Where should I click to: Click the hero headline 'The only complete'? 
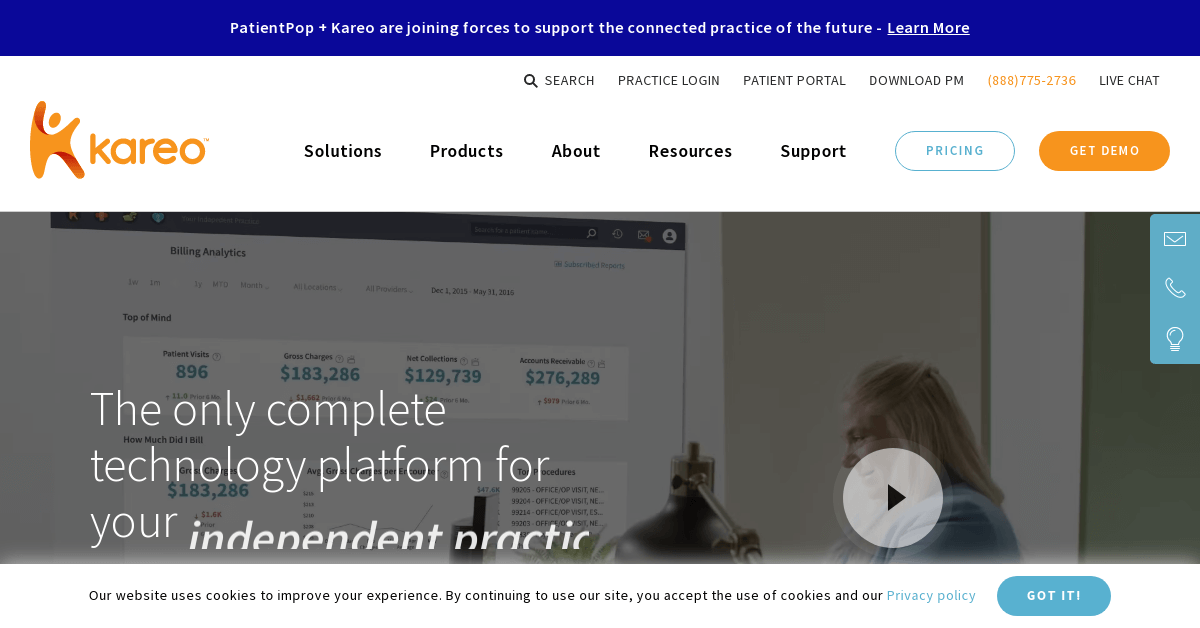click(268, 409)
